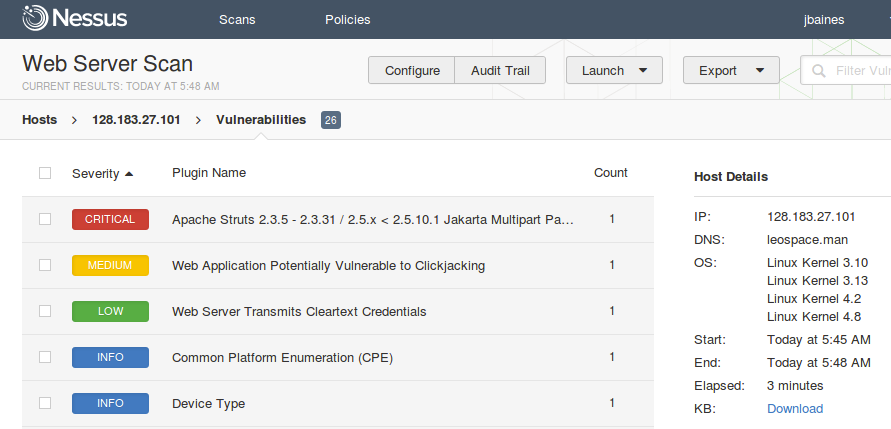Click the Linux Kernel 3.13 OS entry
The width and height of the screenshot is (891, 429).
[x=818, y=281]
